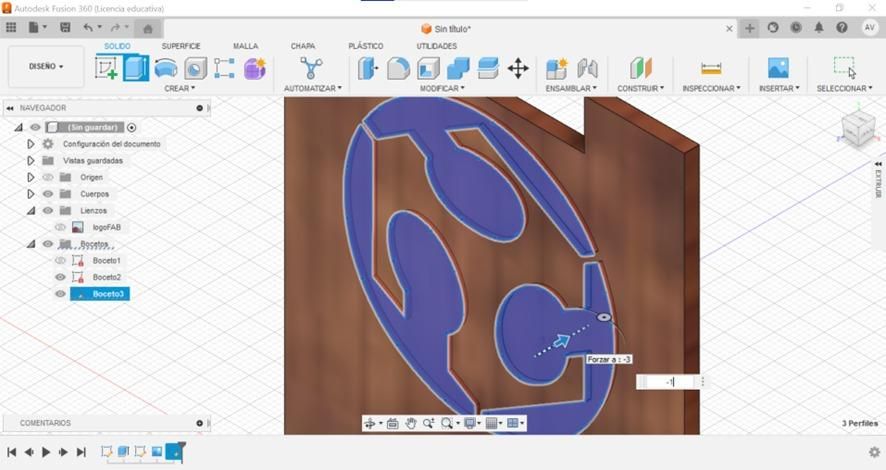The image size is (886, 470).
Task: Toggle visibility of Boceto1
Action: [x=60, y=260]
